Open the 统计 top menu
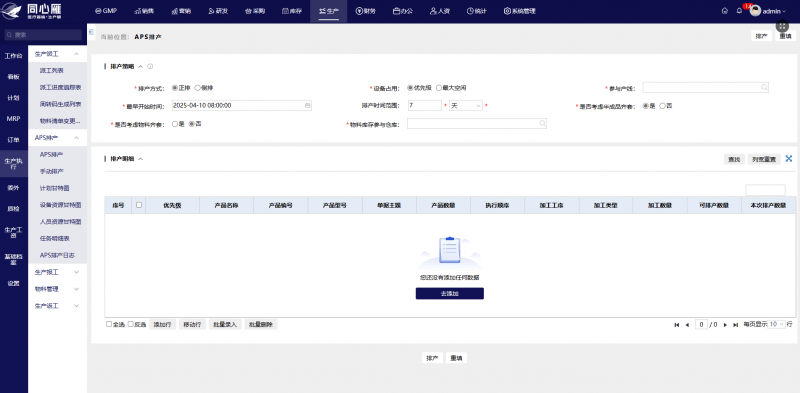Image resolution: width=800 pixels, height=393 pixels. (477, 11)
